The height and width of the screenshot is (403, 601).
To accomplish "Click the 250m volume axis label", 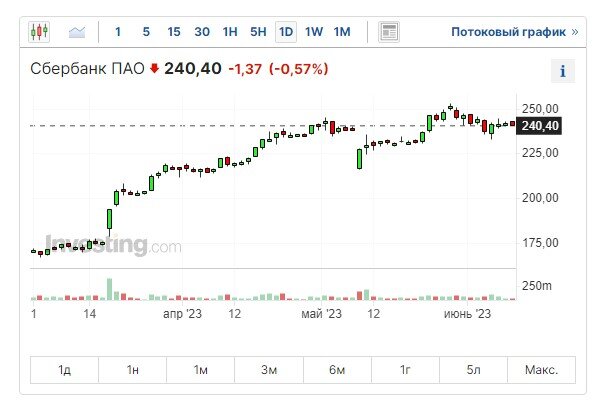I will 537,286.
